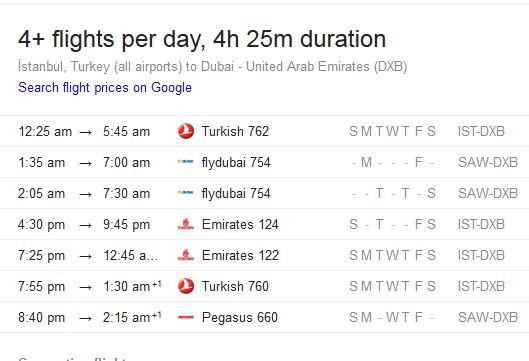This screenshot has width=529, height=361.
Task: Click the Emirates 124 flight name
Action: 240,224
